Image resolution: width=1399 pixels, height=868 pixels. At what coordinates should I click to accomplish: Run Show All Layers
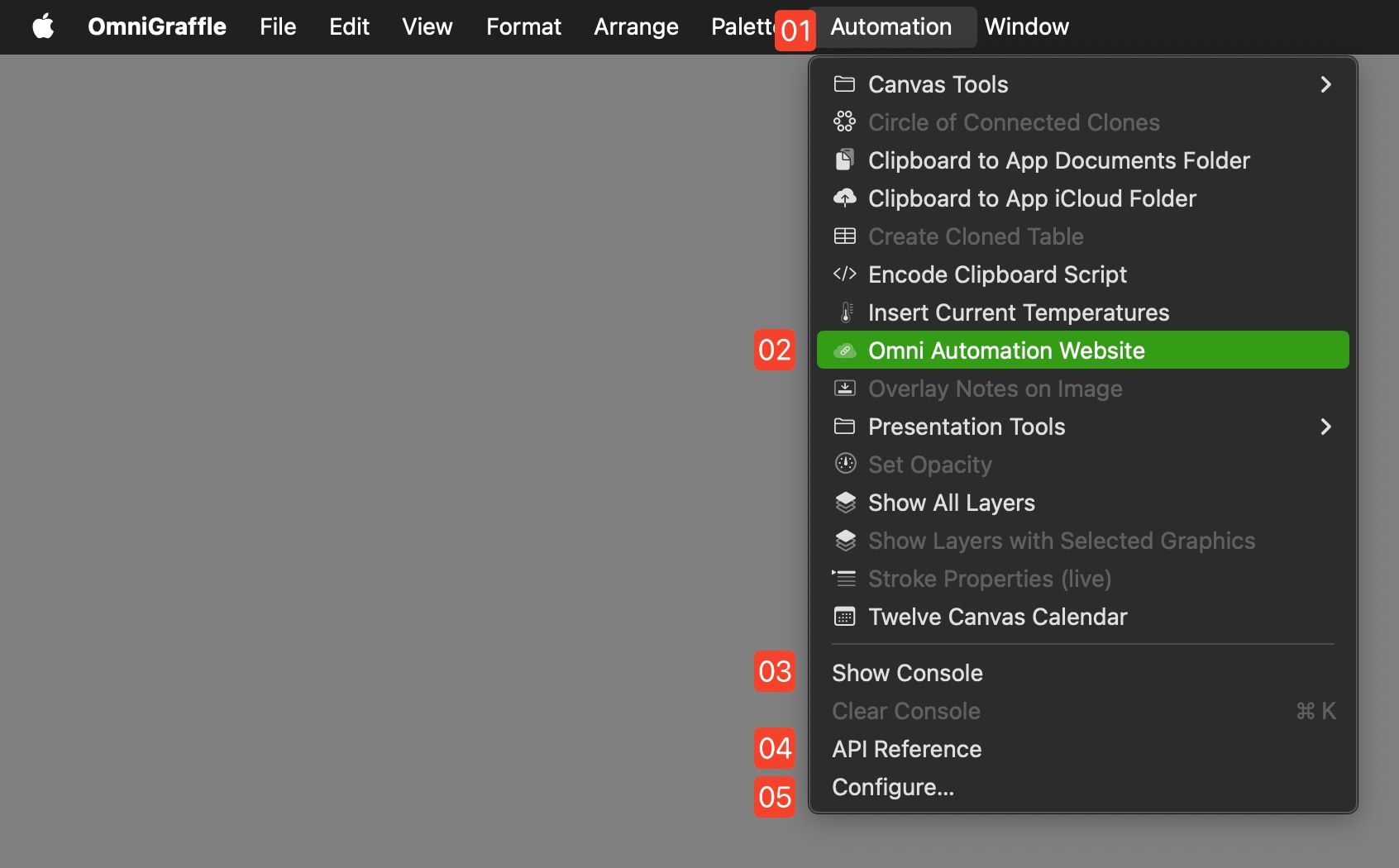1082,503
